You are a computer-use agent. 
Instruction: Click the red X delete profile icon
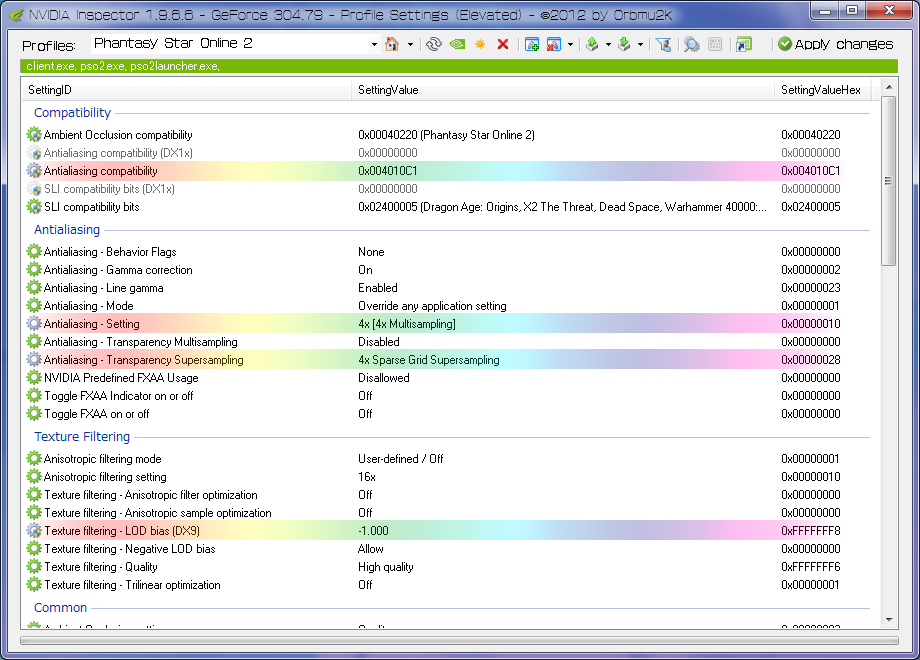(503, 44)
